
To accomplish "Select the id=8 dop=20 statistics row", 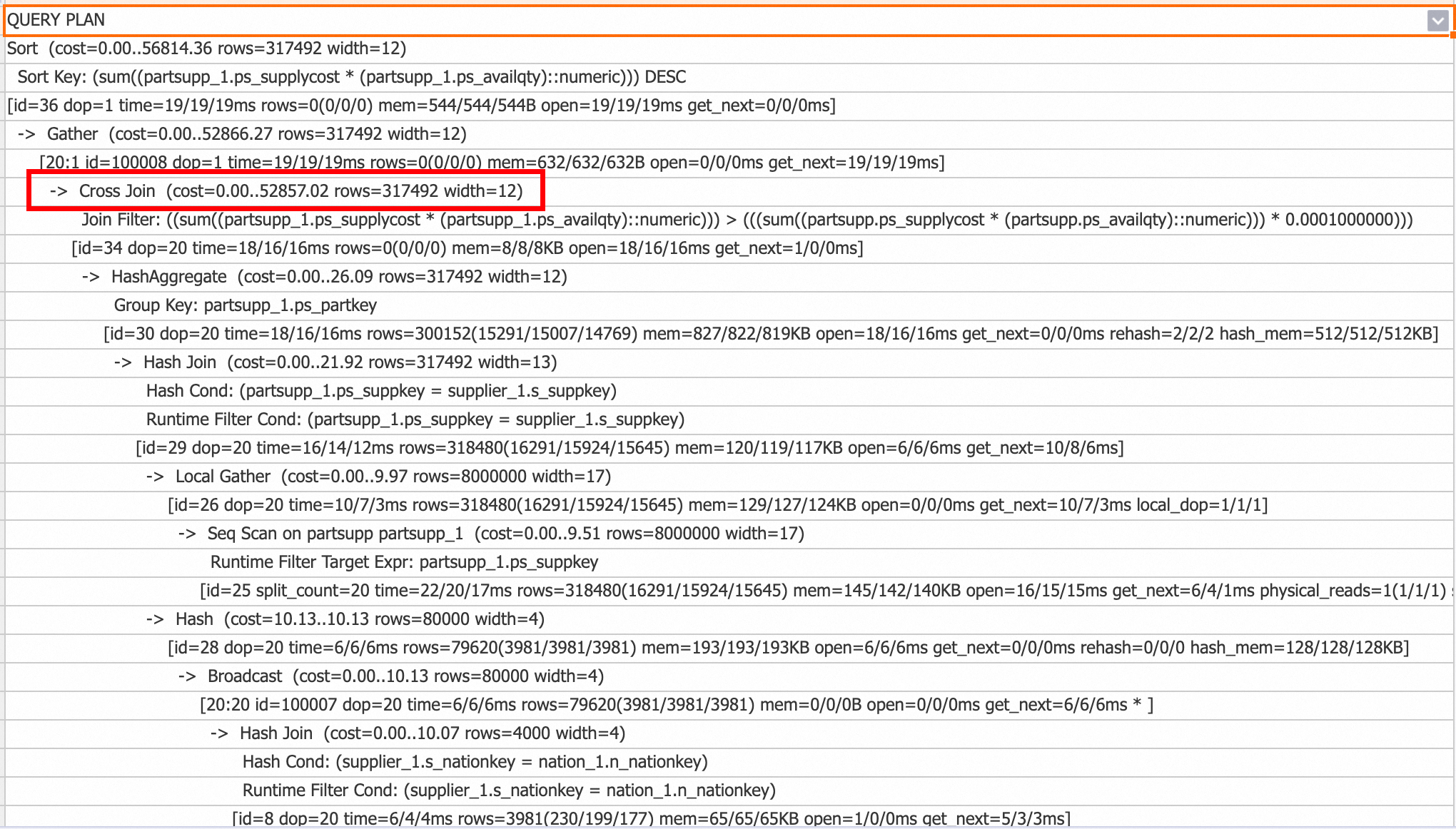I will 651,819.
